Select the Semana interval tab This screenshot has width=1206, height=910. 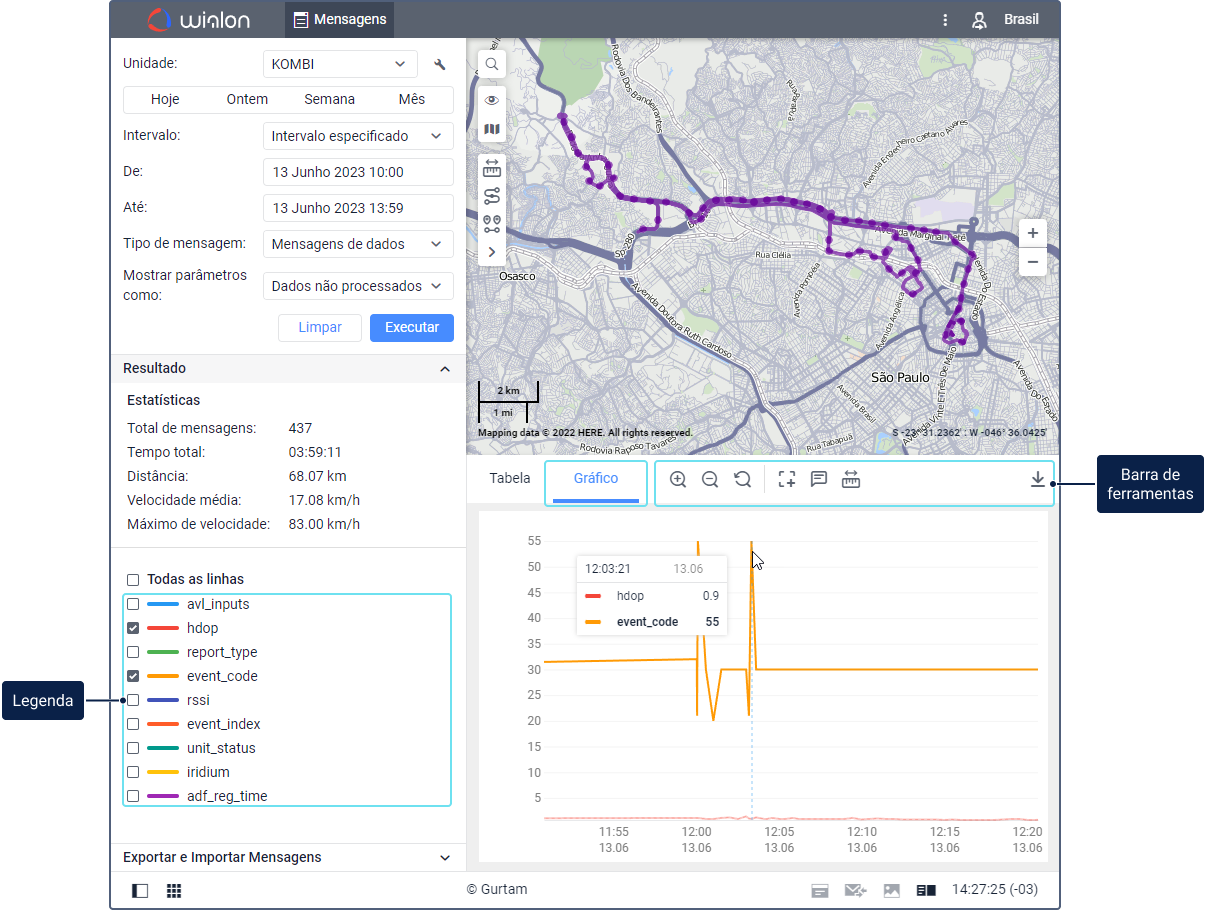329,99
